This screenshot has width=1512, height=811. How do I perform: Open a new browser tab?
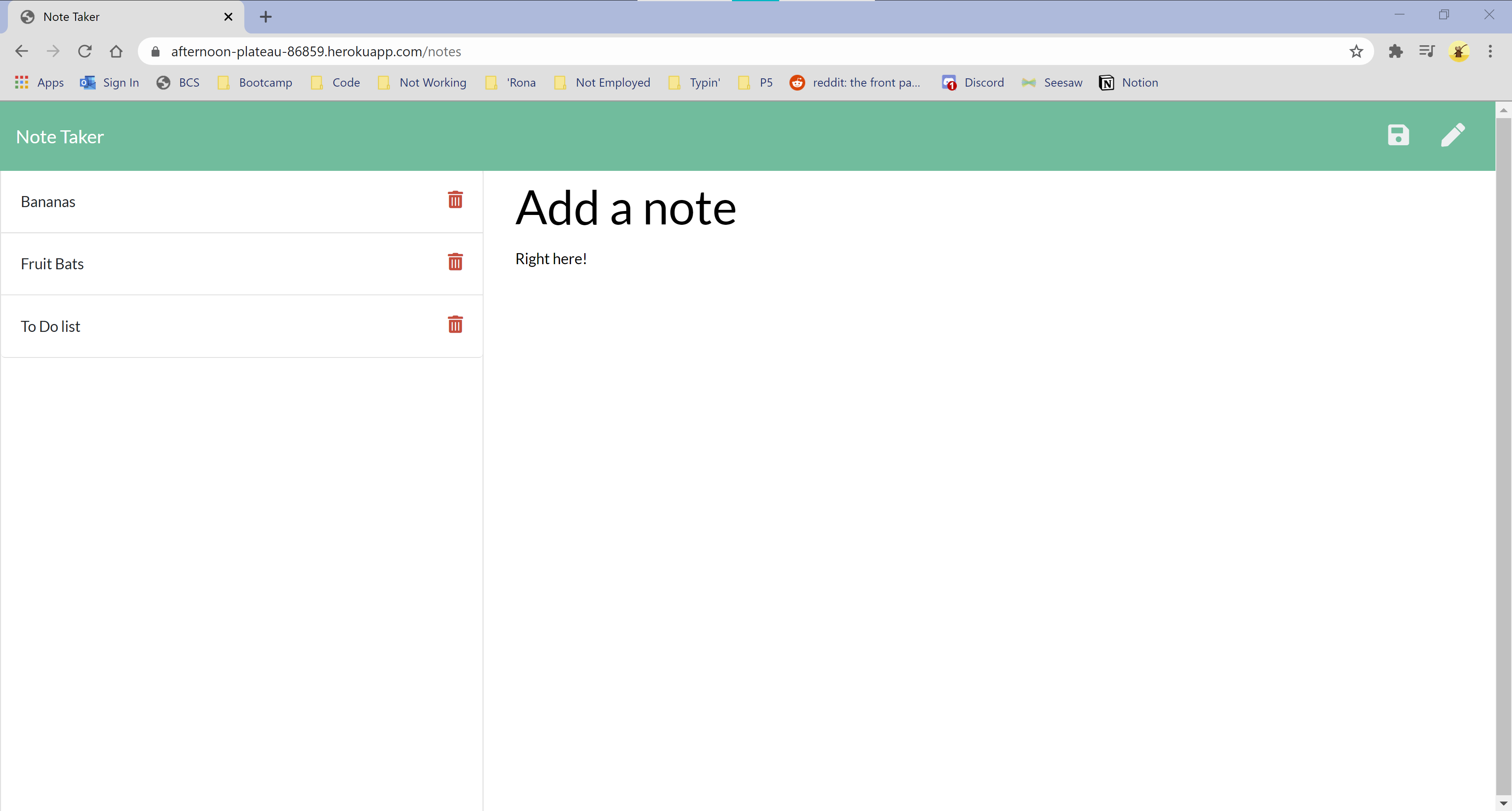tap(265, 17)
